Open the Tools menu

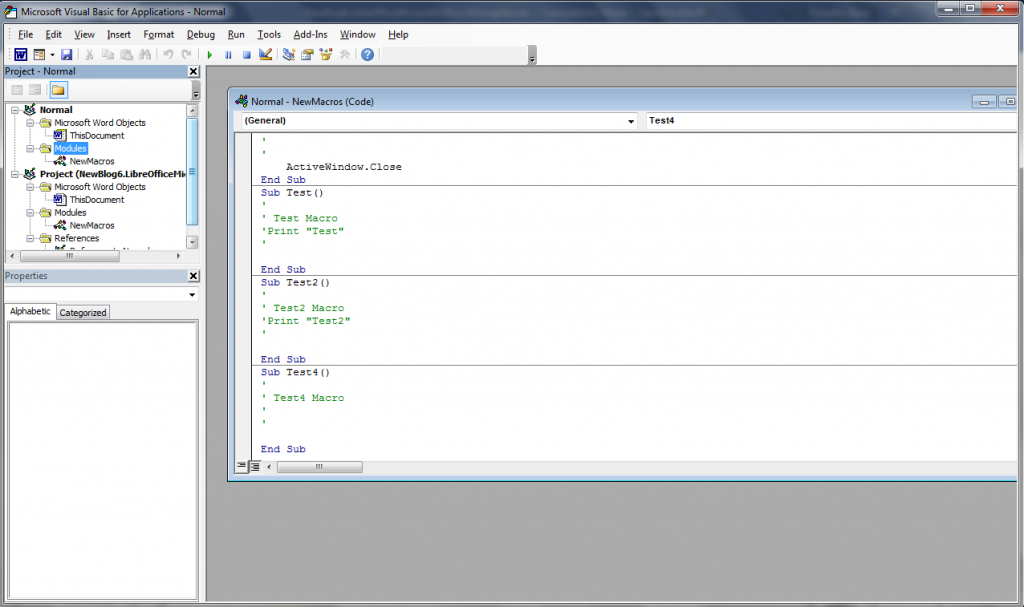click(x=268, y=35)
